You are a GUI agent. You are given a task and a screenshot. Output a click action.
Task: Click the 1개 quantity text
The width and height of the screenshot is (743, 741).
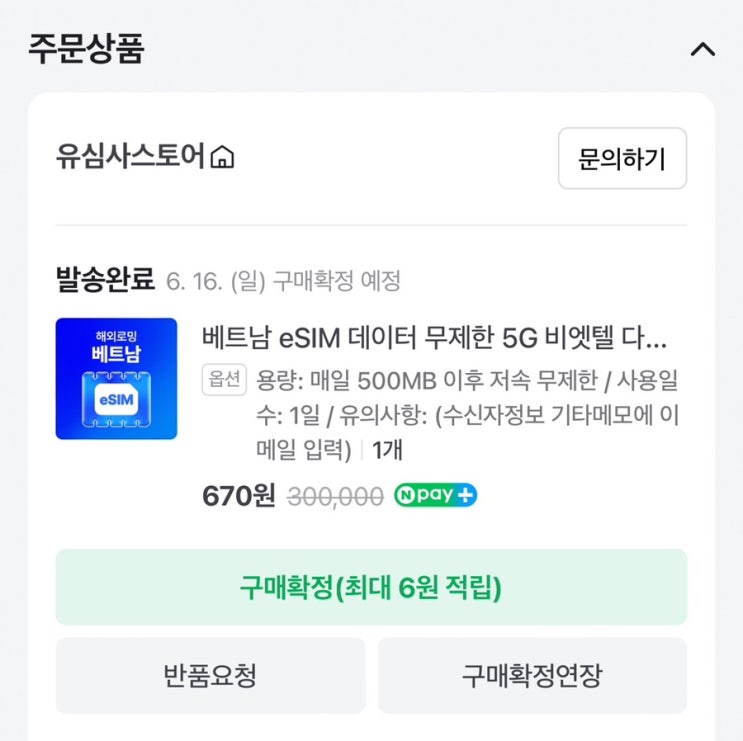387,451
